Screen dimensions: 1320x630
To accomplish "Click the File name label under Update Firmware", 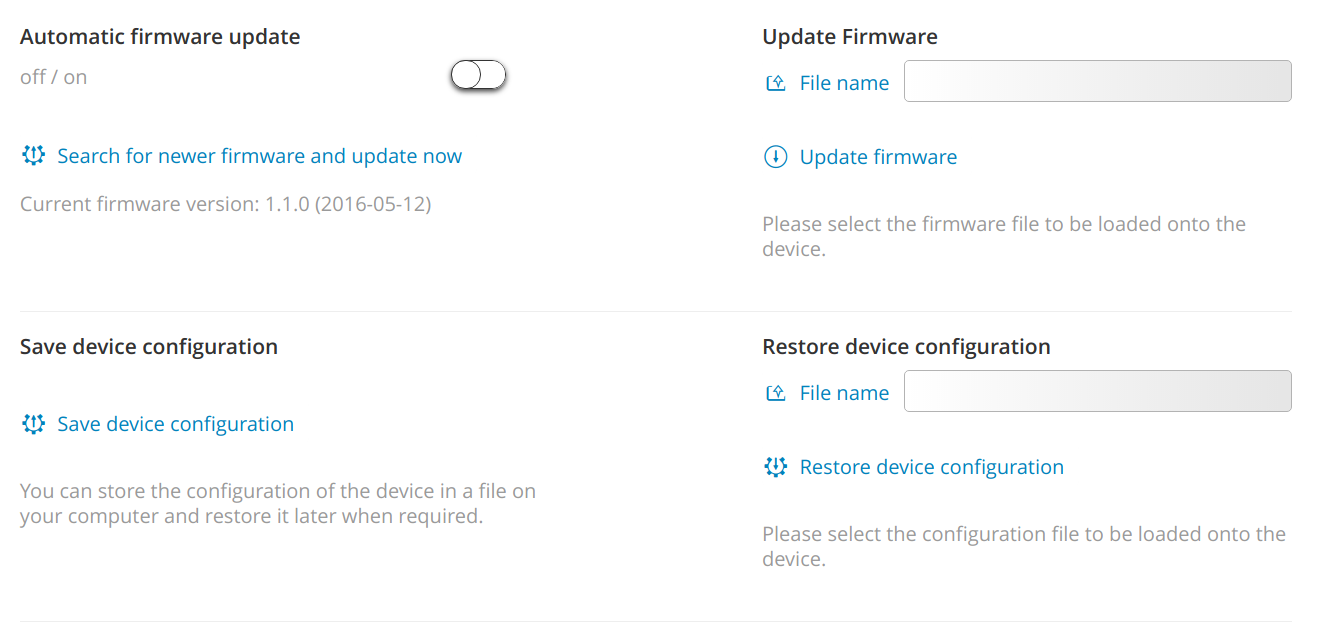I will tap(844, 83).
